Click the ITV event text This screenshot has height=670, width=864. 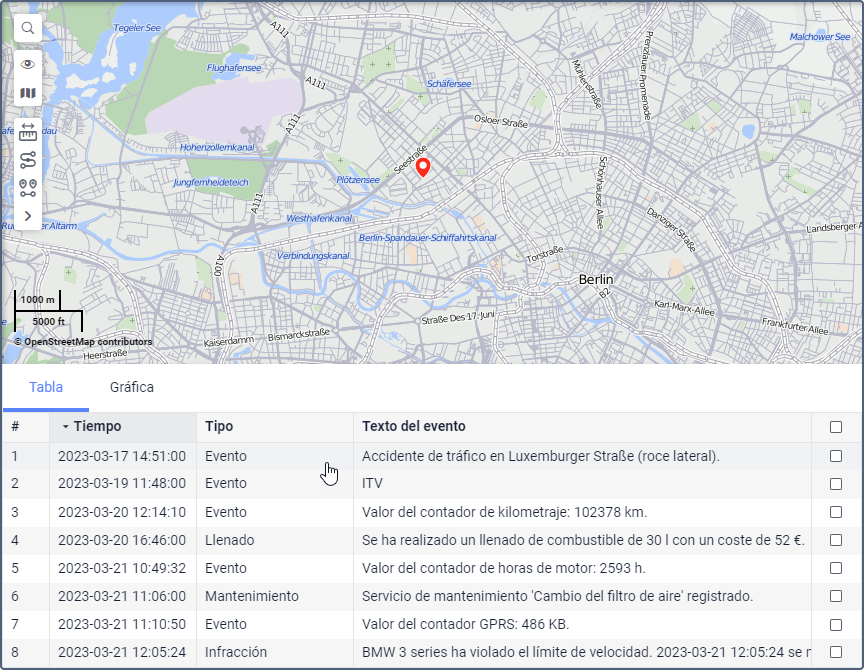(372, 483)
